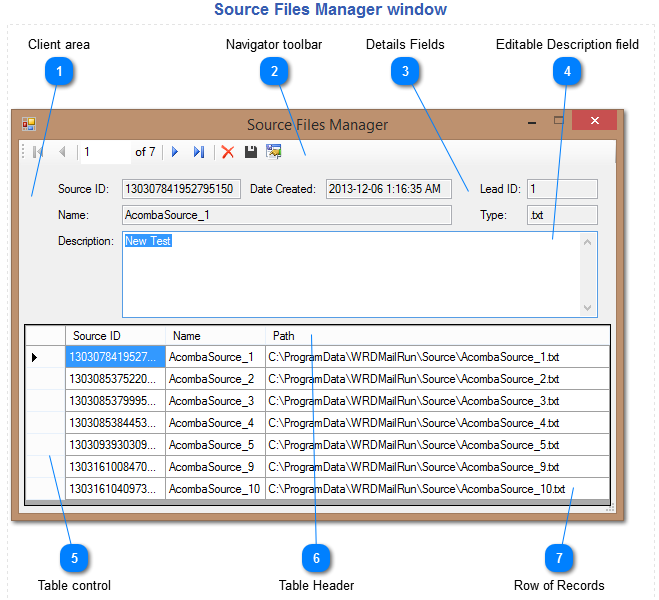Close the Source Files Manager window
Image resolution: width=659 pixels, height=600 pixels.
click(x=595, y=121)
